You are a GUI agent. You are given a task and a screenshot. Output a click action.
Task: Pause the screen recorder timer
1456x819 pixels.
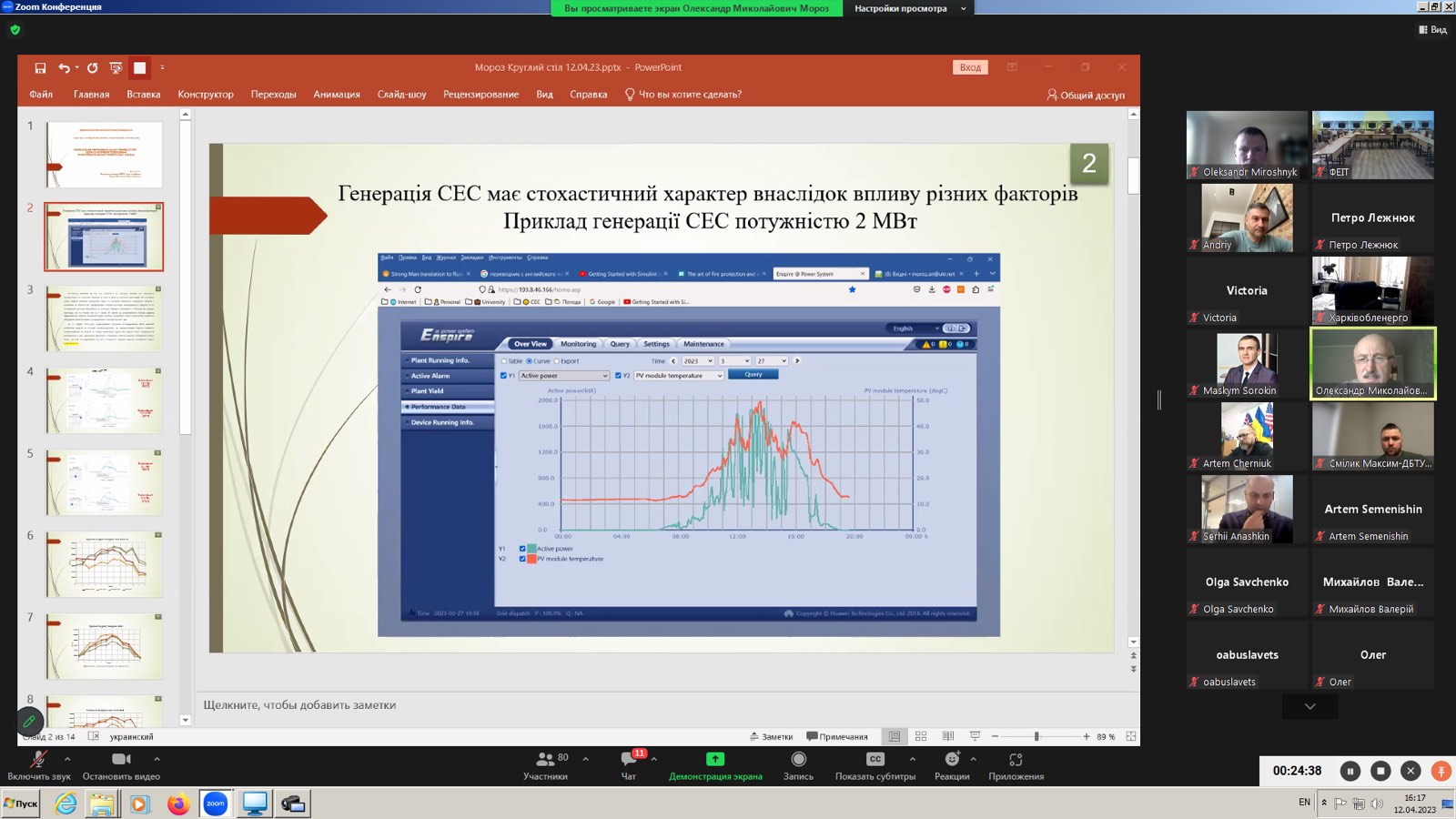click(x=1350, y=771)
